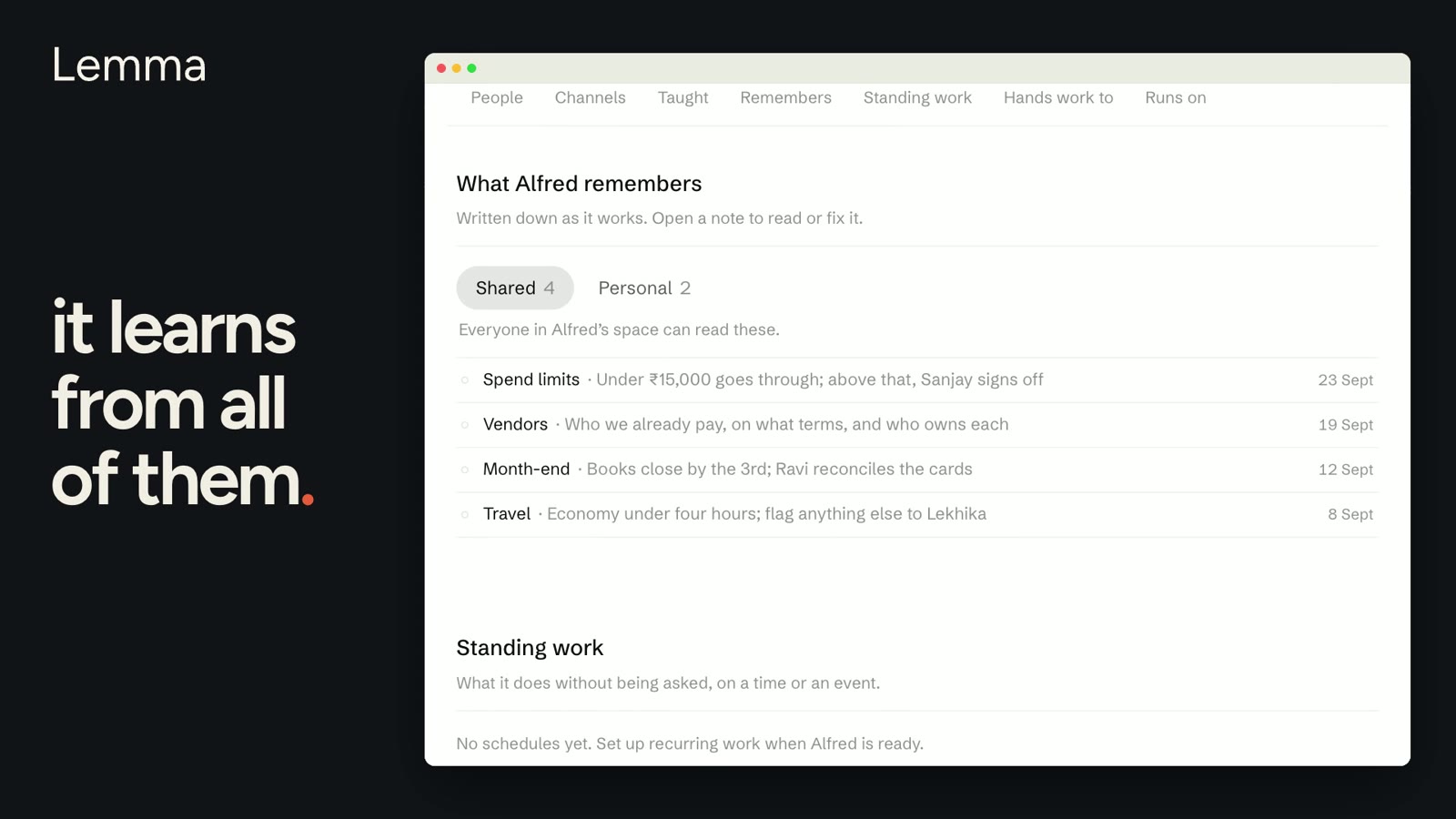Click the circle bullet beside Vendors
The width and height of the screenshot is (1456, 819).
[465, 425]
